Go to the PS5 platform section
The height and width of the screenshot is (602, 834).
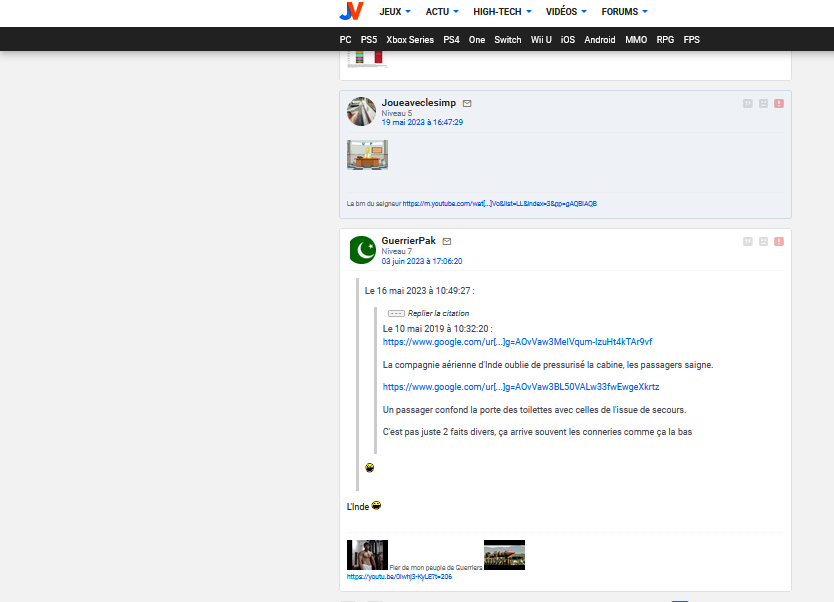(369, 40)
